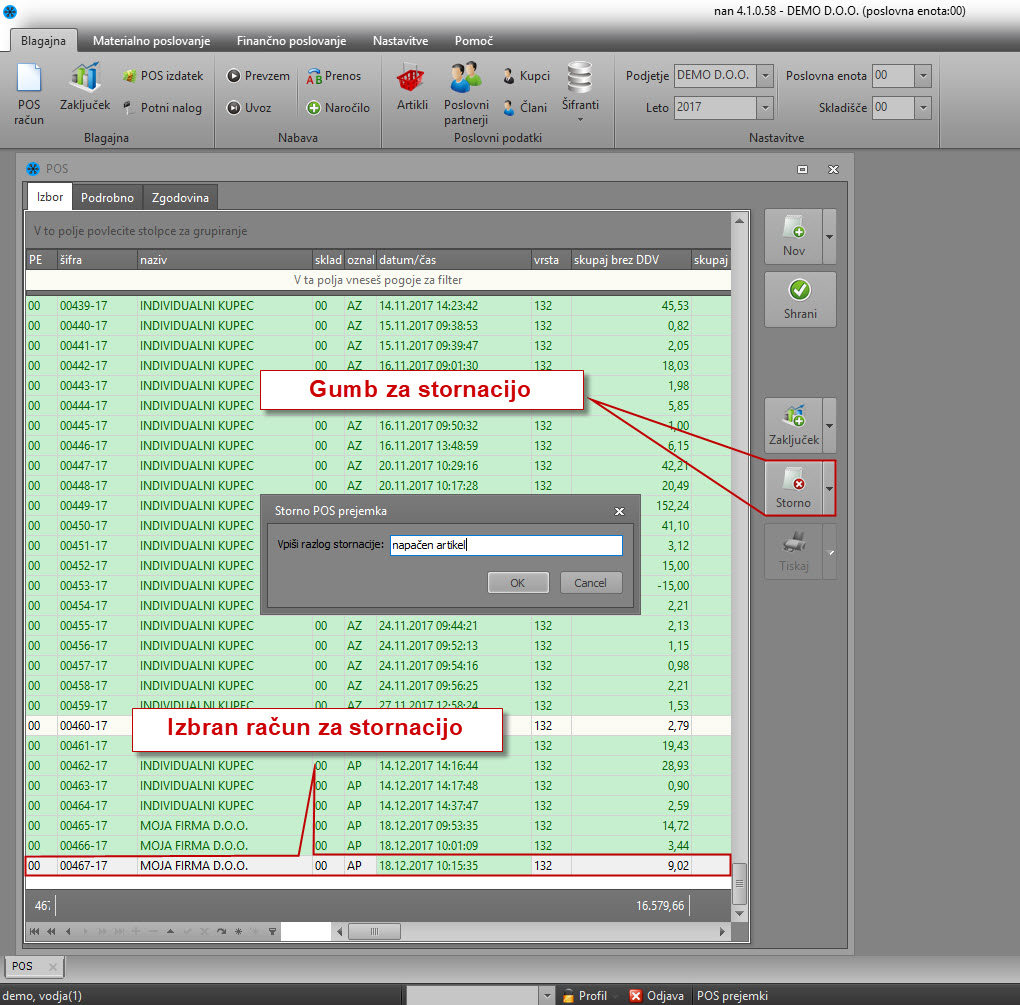Click the Nov button in POS side panel
The width and height of the screenshot is (1020, 1005).
pos(793,236)
